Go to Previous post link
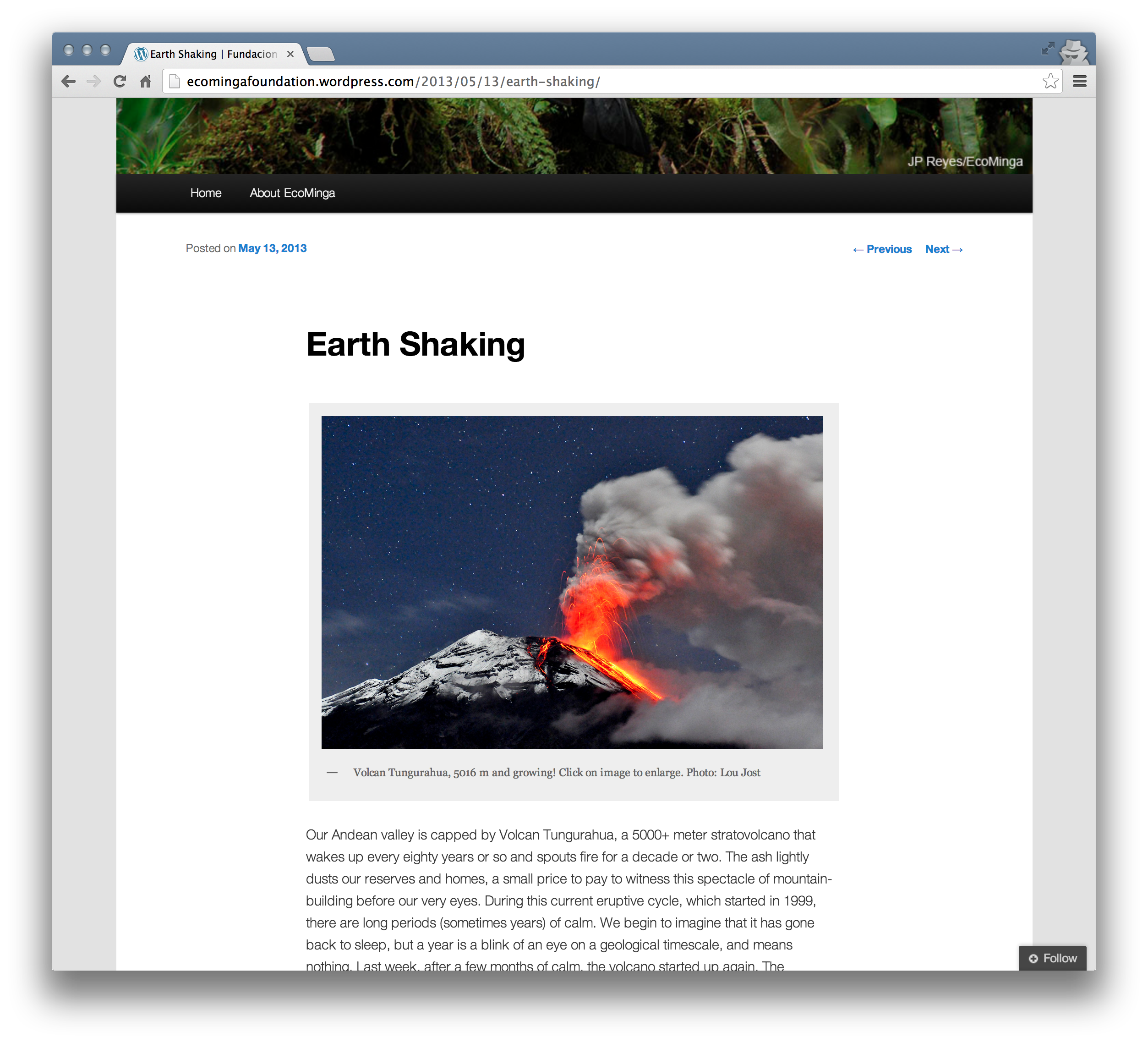 882,249
